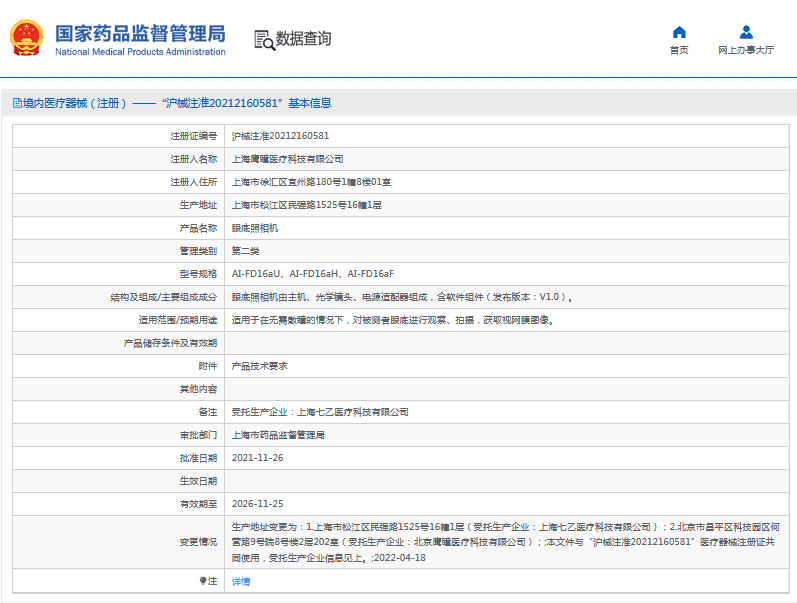Click the 结构及组成/主要组成成分 label

pos(164,297)
